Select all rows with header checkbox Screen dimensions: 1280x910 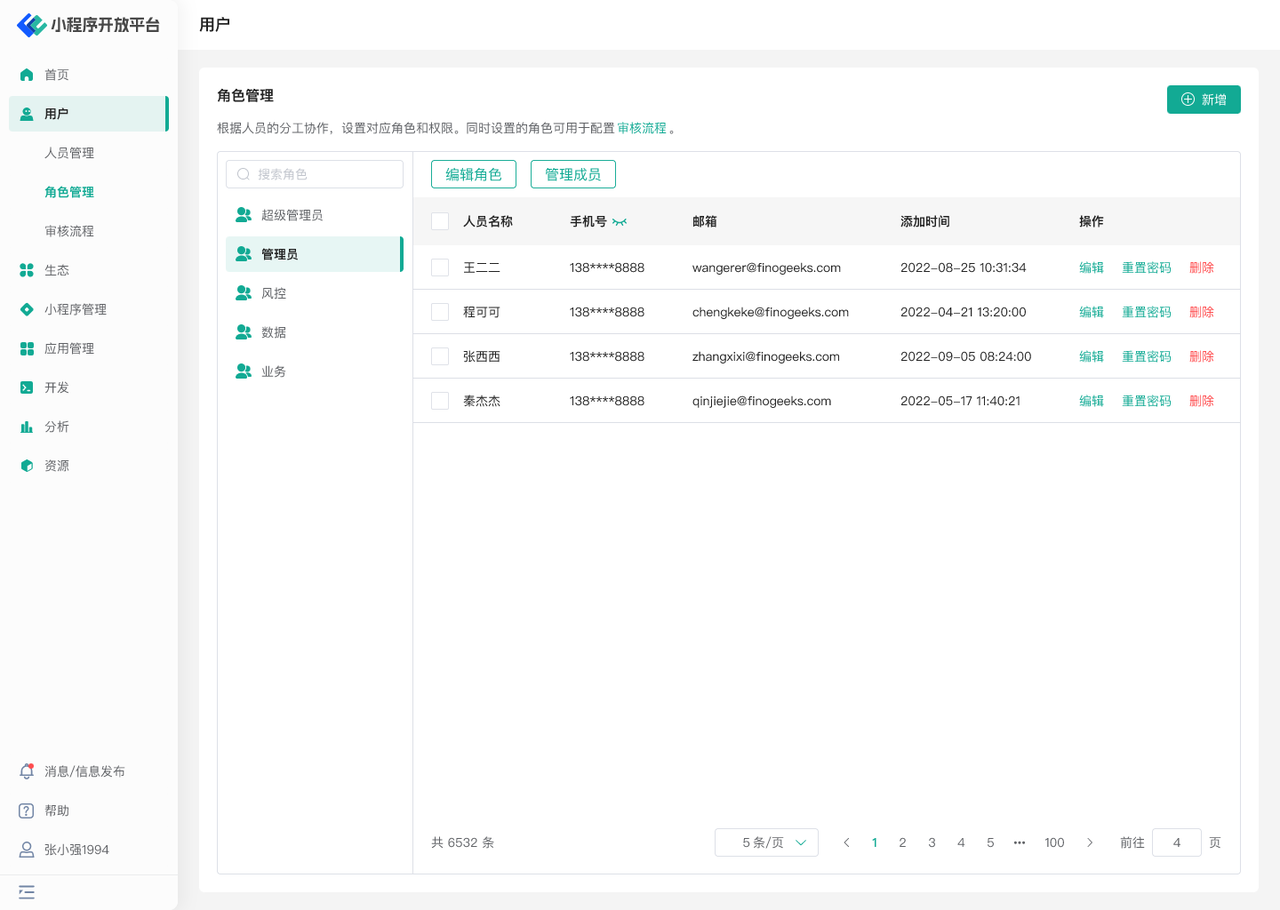(440, 222)
